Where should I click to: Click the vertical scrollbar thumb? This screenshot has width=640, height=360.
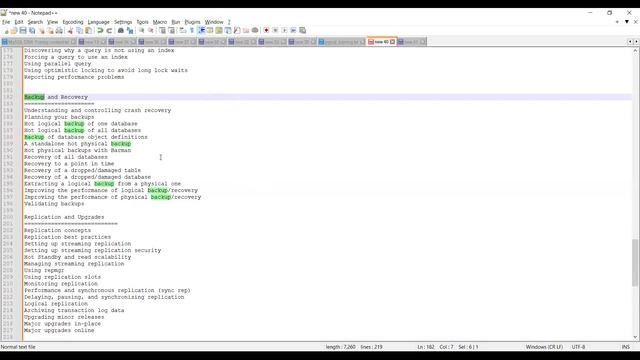tap(635, 262)
